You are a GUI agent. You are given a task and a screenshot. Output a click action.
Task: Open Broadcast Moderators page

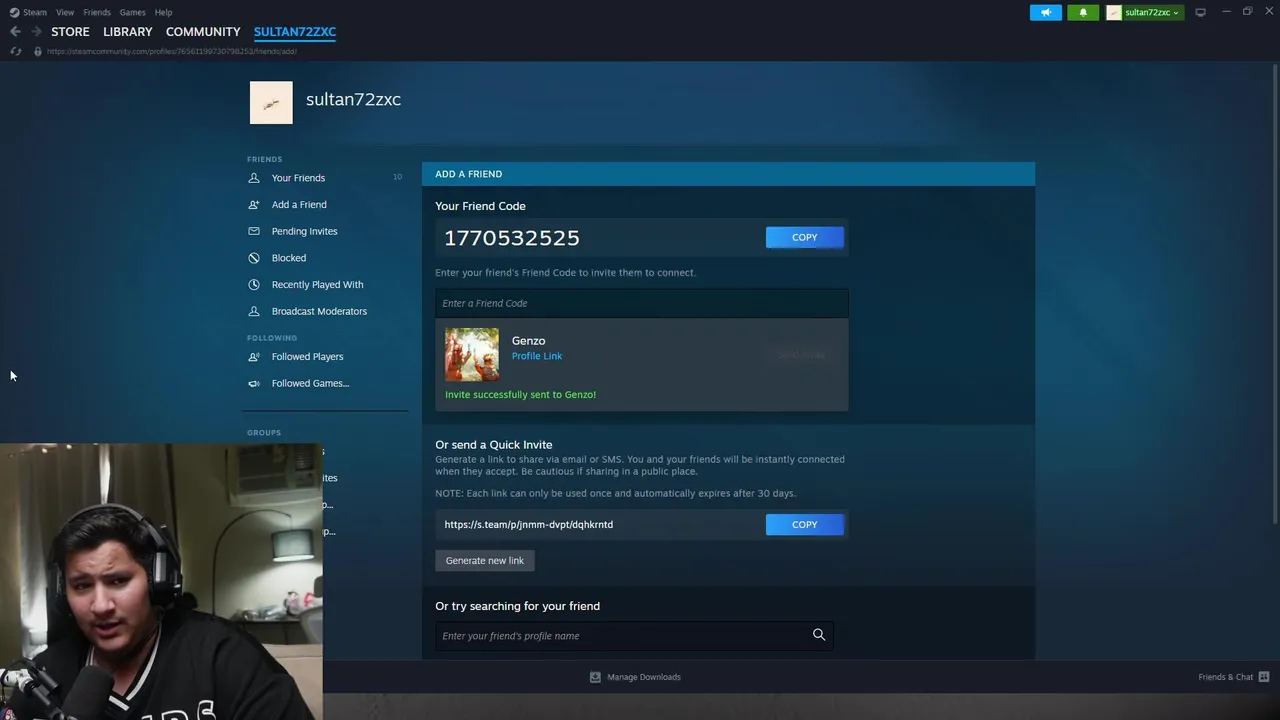click(x=319, y=311)
